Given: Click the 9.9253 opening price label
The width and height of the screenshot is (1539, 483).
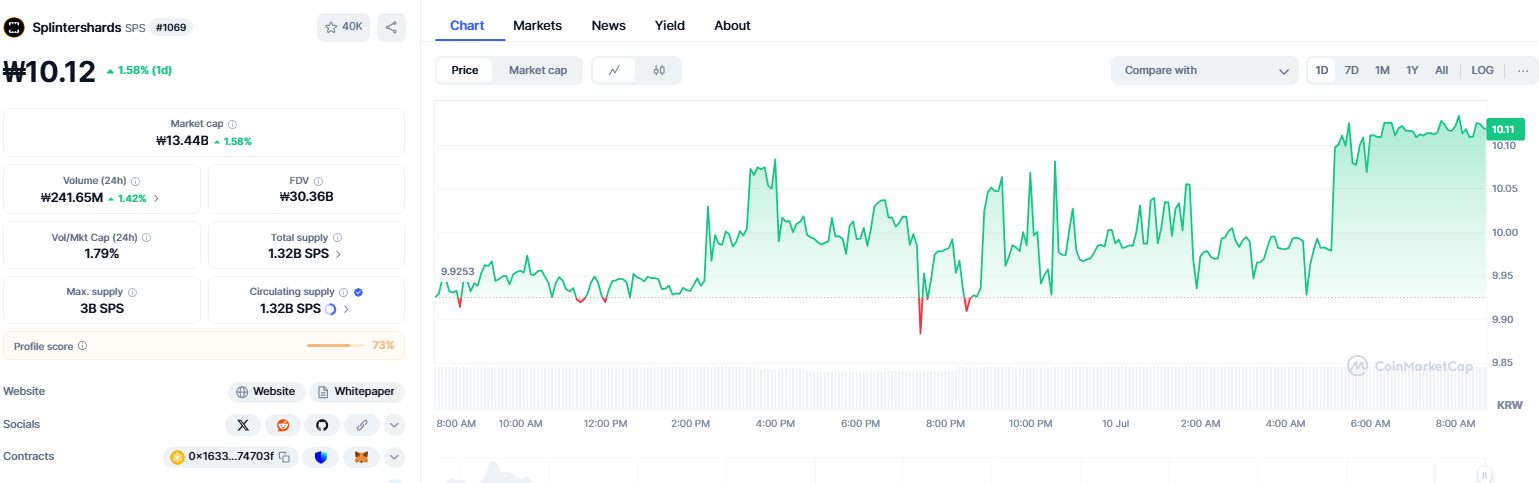Looking at the screenshot, I should tap(458, 271).
